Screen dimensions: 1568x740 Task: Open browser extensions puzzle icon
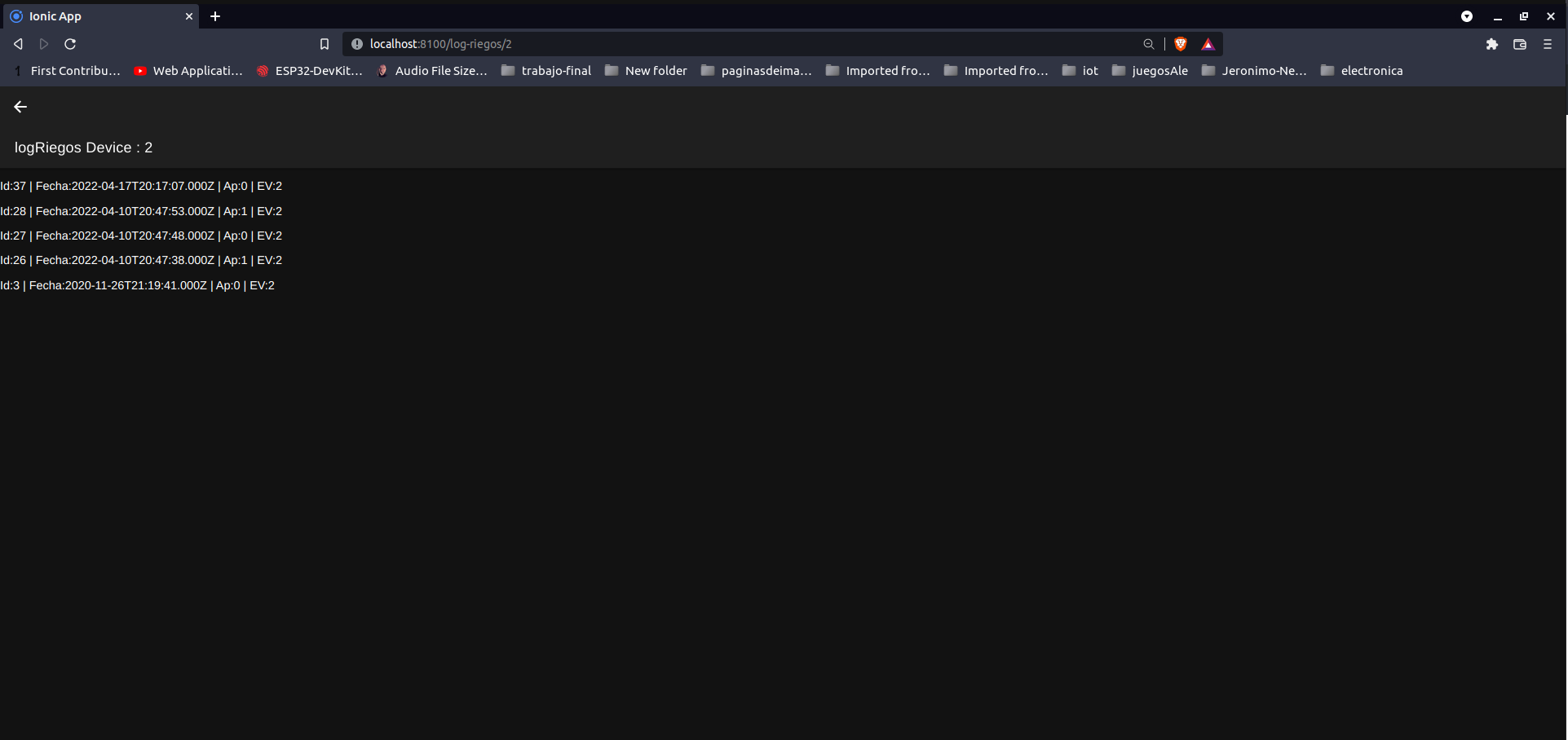coord(1492,44)
